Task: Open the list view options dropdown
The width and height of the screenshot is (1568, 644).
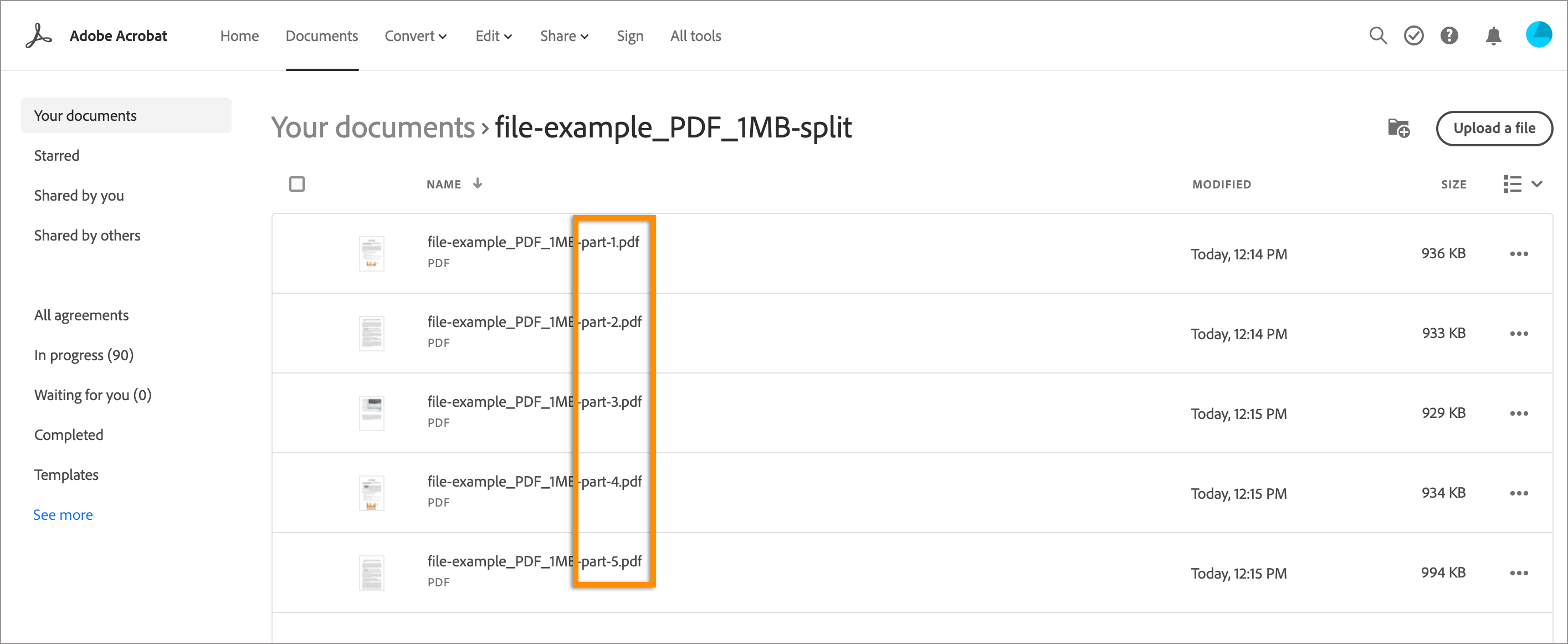Action: click(1522, 184)
